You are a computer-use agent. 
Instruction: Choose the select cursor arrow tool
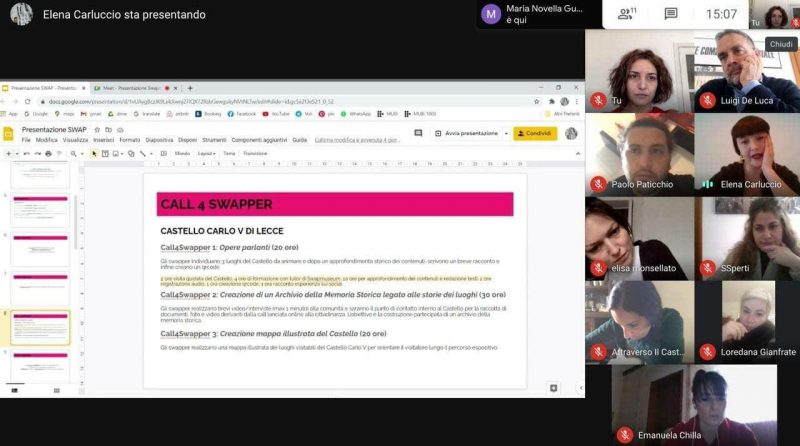coord(94,154)
